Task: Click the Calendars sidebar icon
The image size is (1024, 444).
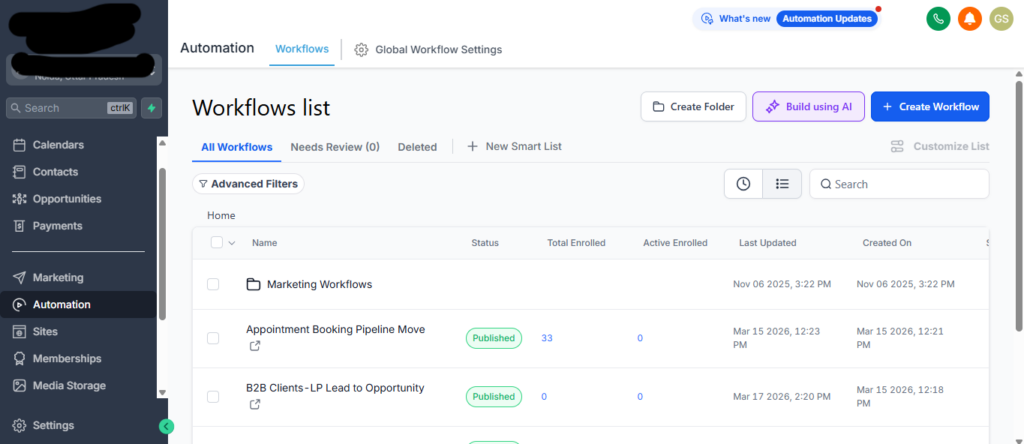Action: [20, 145]
